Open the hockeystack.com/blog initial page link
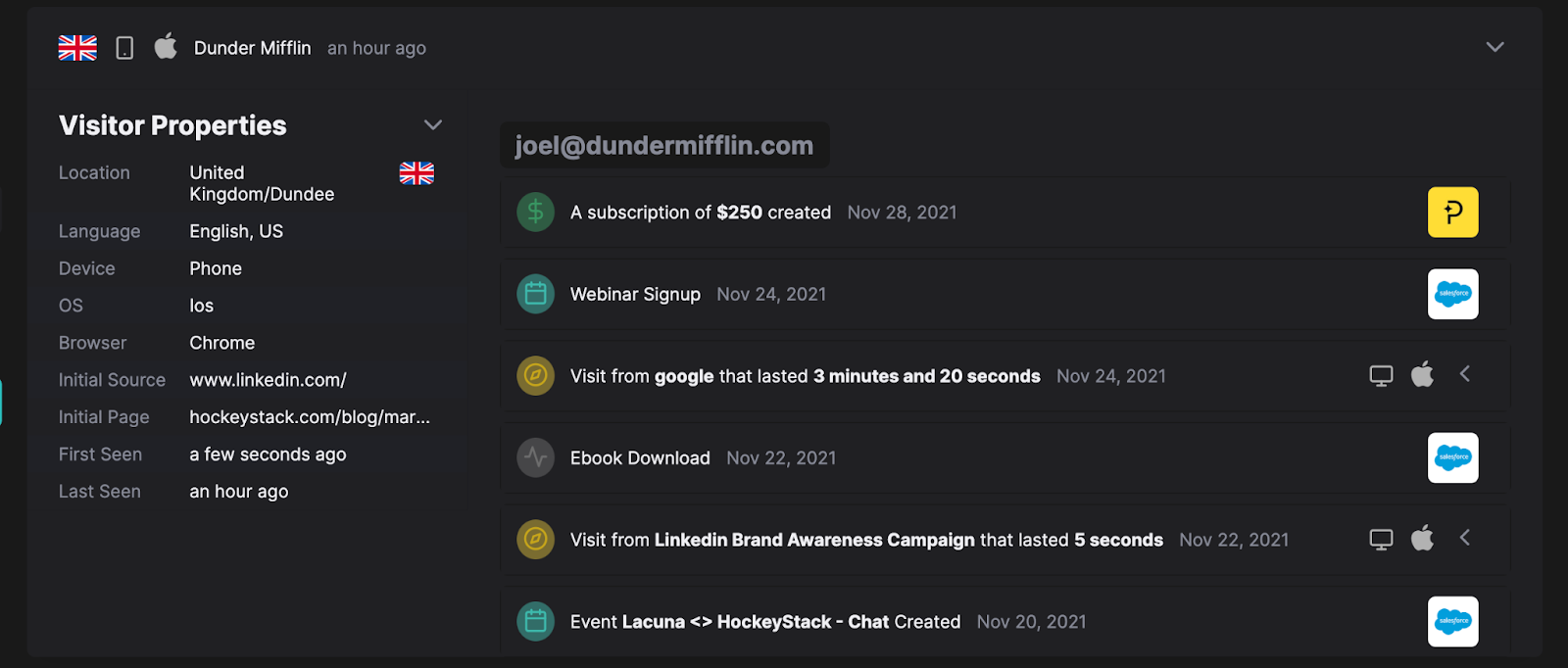Viewport: 1568px width, 668px height. pyautogui.click(x=309, y=417)
